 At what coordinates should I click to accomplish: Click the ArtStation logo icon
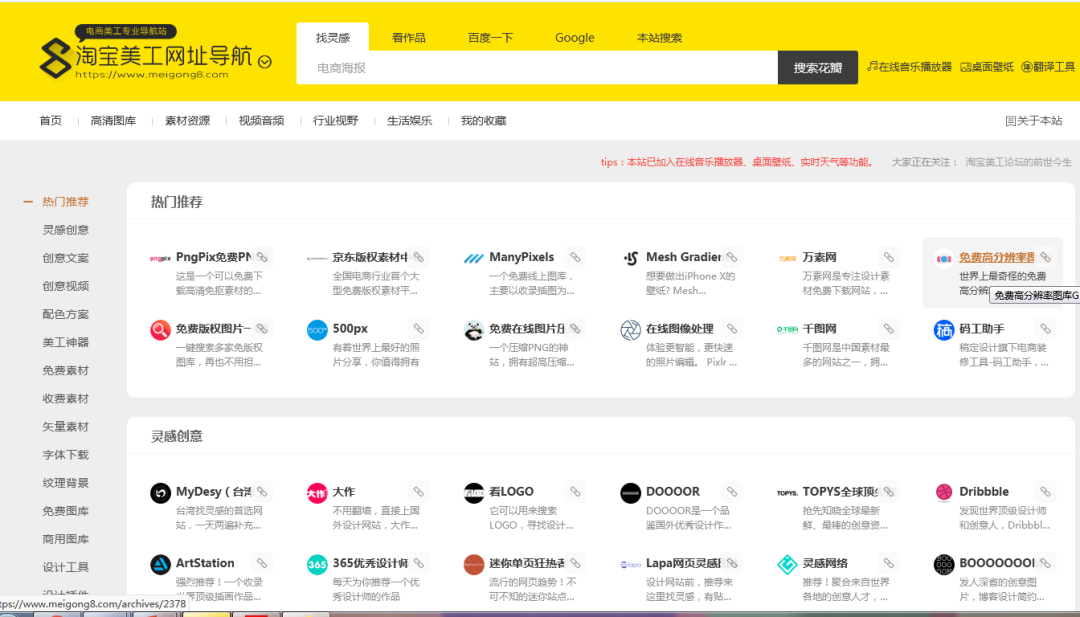(x=160, y=565)
